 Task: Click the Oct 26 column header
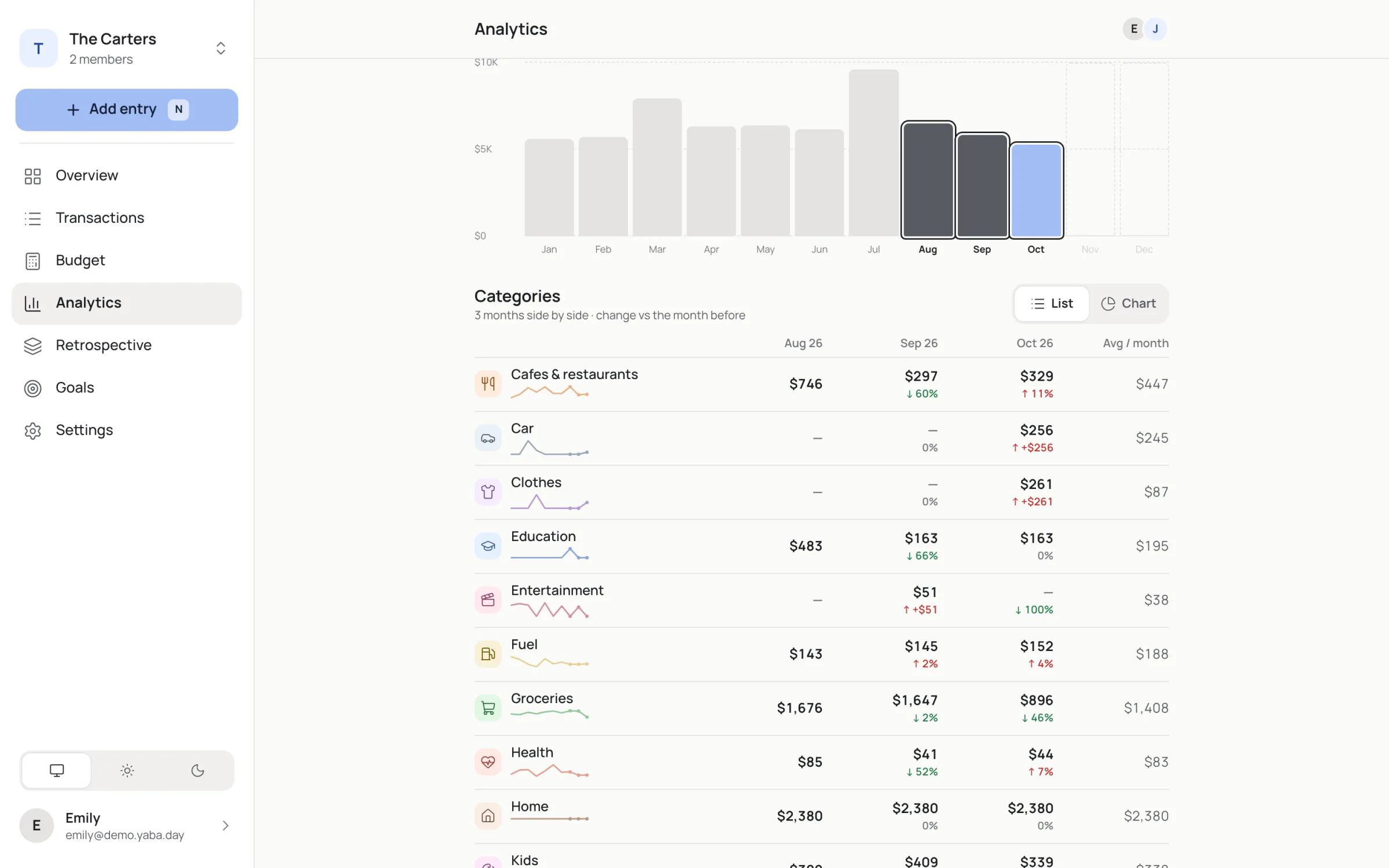(x=1035, y=343)
